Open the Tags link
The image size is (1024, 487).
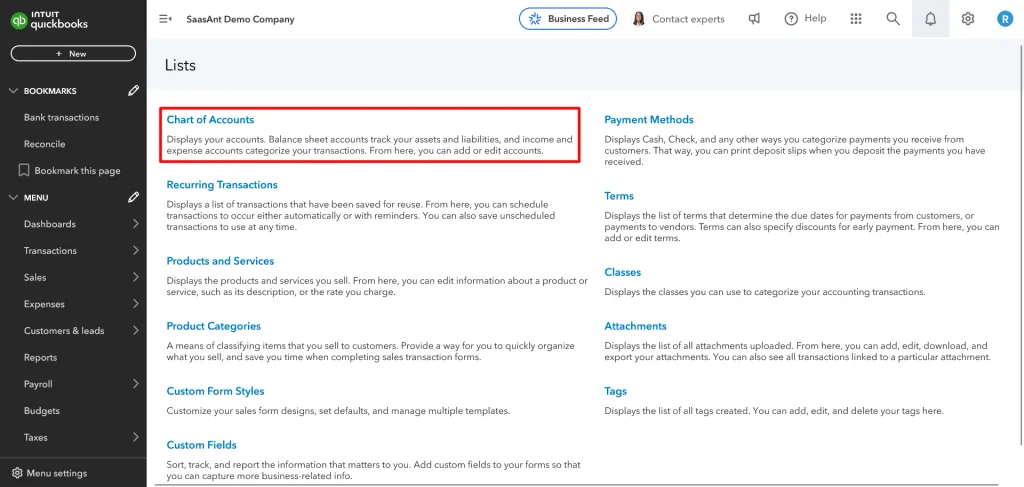coord(615,392)
